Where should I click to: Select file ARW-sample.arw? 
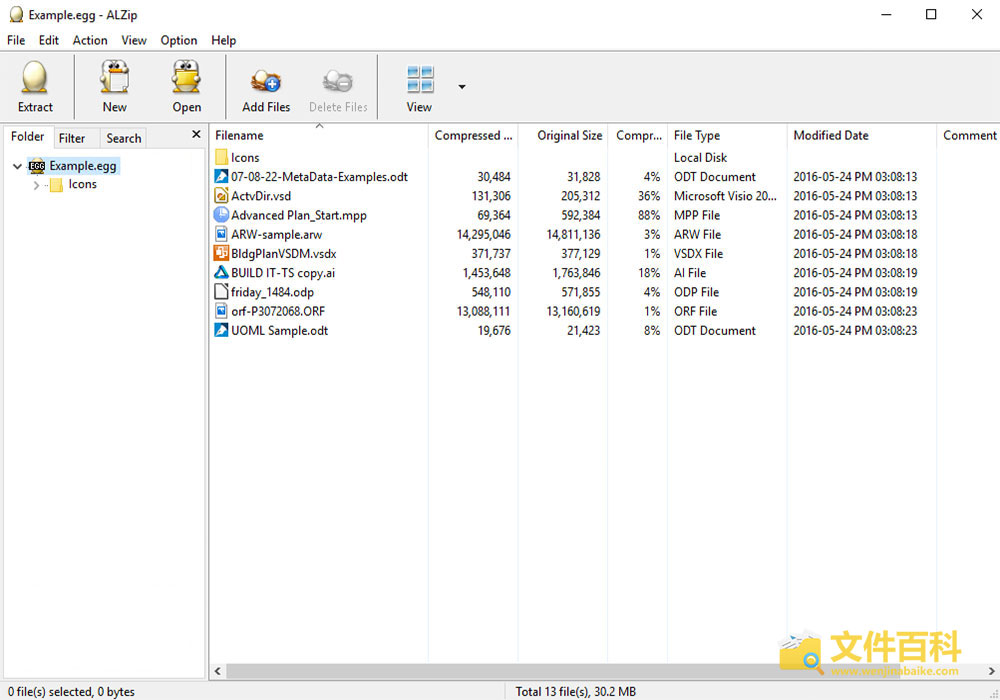pos(277,235)
